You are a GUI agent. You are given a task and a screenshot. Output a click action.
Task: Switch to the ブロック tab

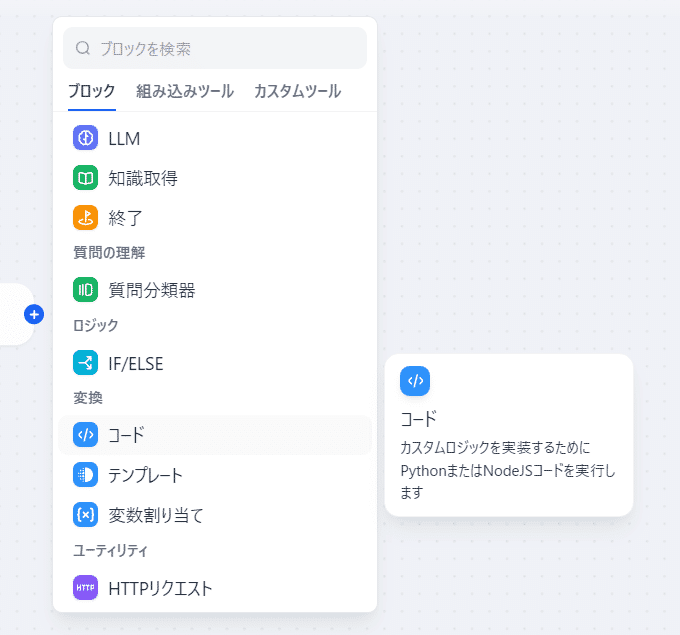click(x=91, y=91)
